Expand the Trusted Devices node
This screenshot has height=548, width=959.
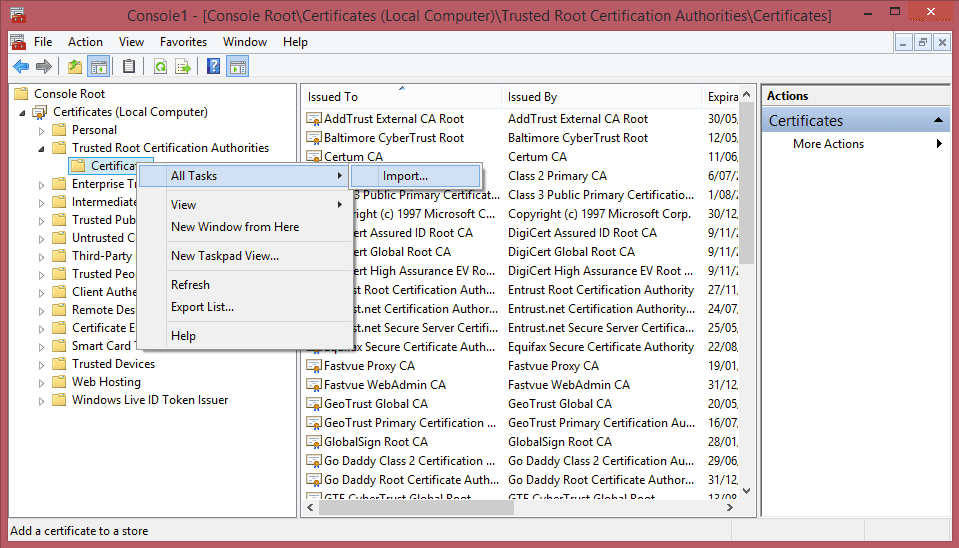tap(42, 365)
